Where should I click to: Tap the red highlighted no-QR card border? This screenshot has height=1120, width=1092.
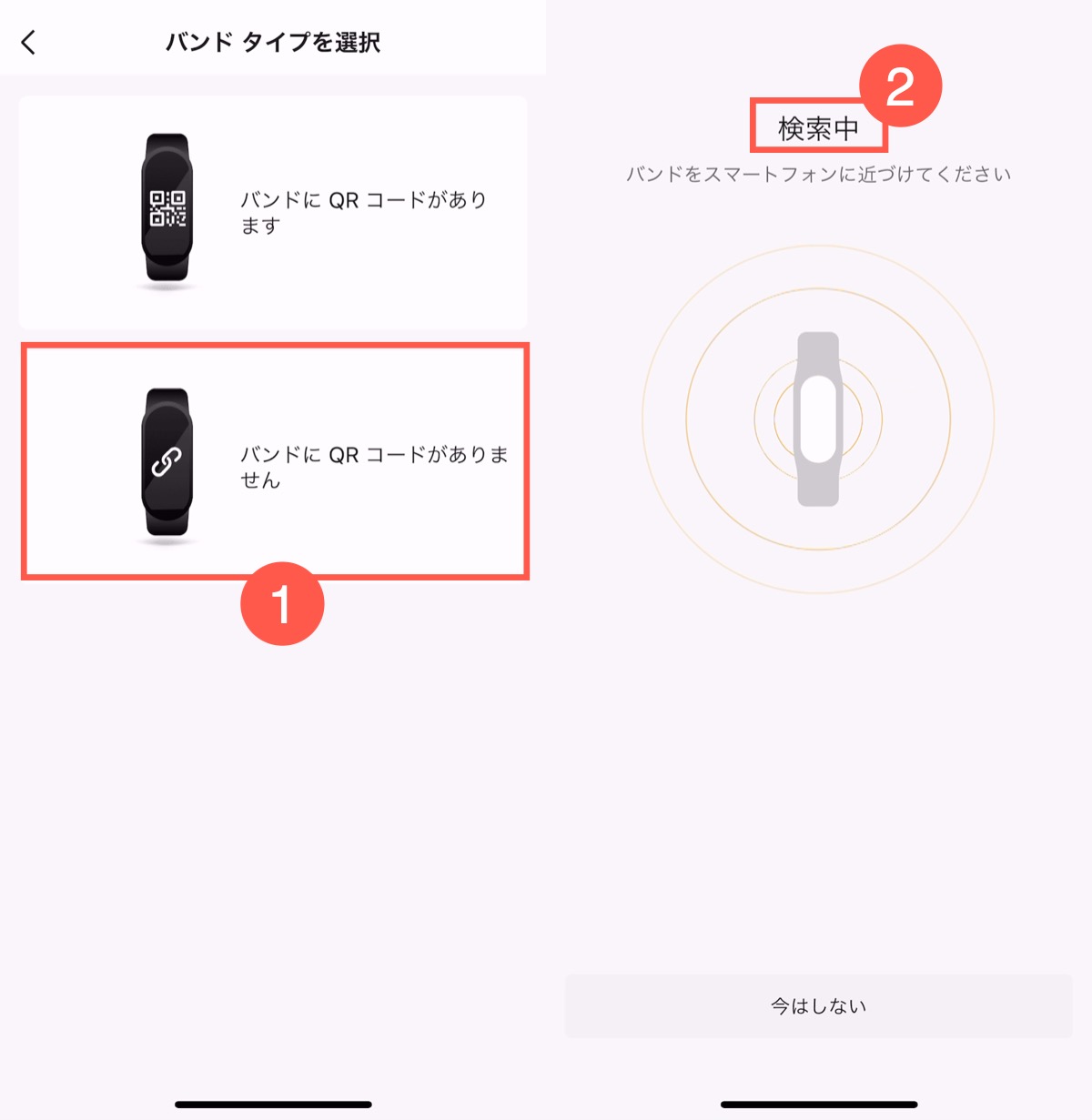click(275, 346)
